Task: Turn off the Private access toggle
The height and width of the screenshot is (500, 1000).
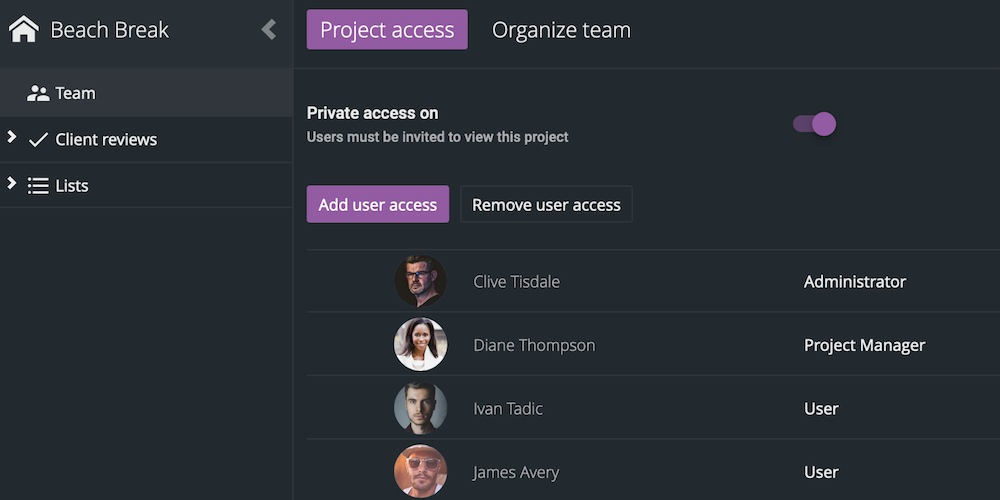Action: pos(814,124)
